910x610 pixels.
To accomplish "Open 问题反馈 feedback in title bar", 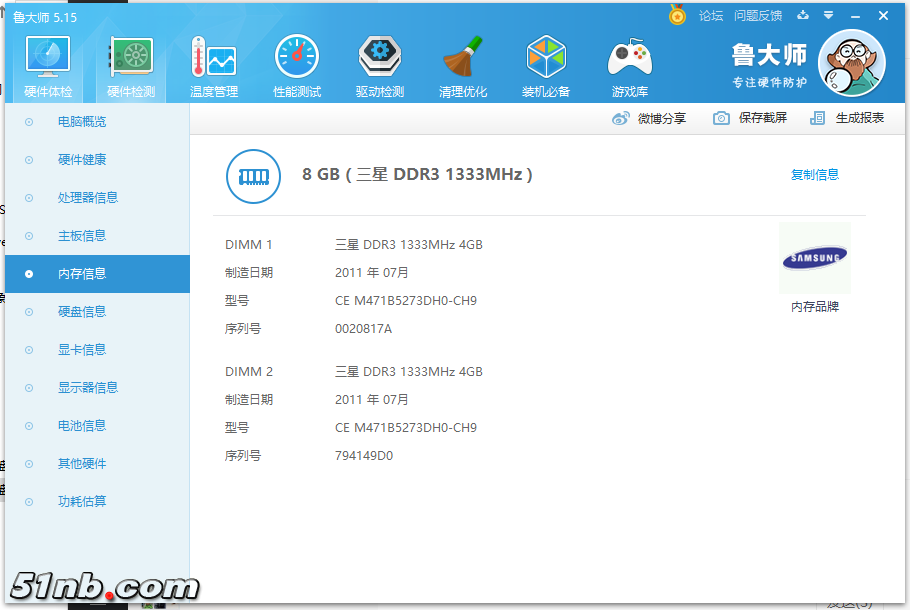I will [x=757, y=16].
